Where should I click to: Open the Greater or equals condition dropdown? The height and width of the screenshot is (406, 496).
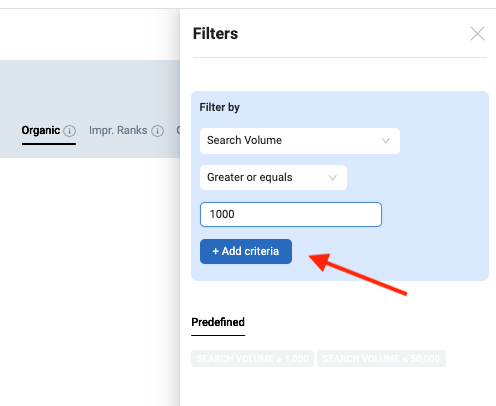273,177
